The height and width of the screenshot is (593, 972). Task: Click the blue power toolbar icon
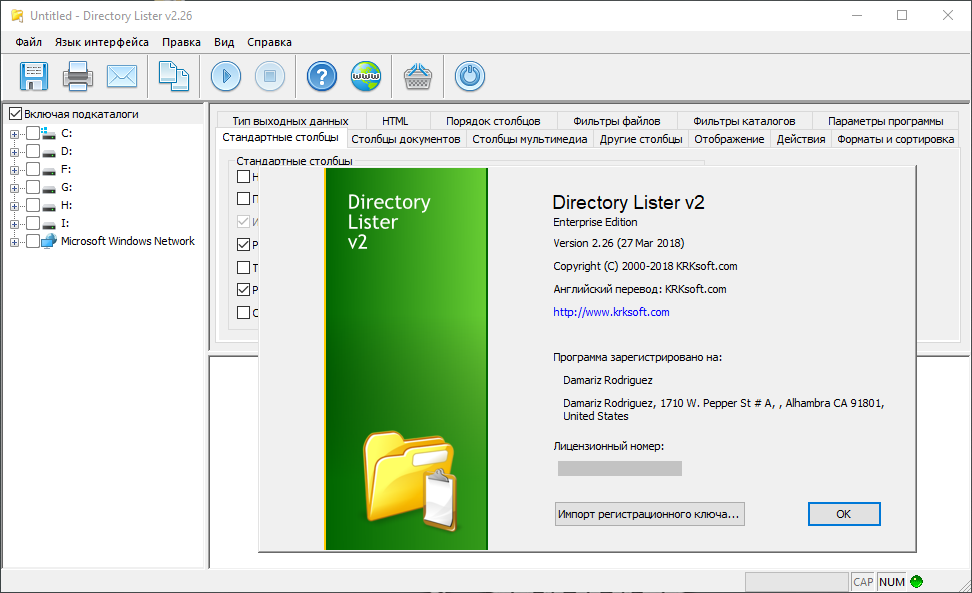pos(470,76)
